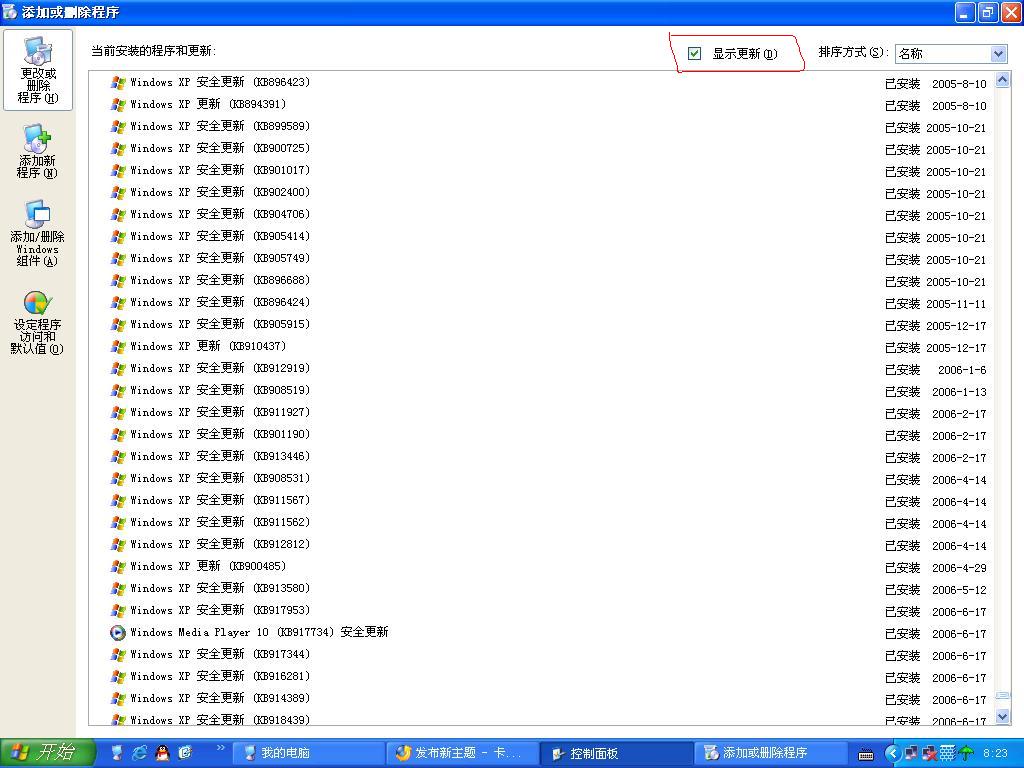Click the Windows icon beside KB900725 update
The height and width of the screenshot is (768, 1024).
tap(118, 149)
